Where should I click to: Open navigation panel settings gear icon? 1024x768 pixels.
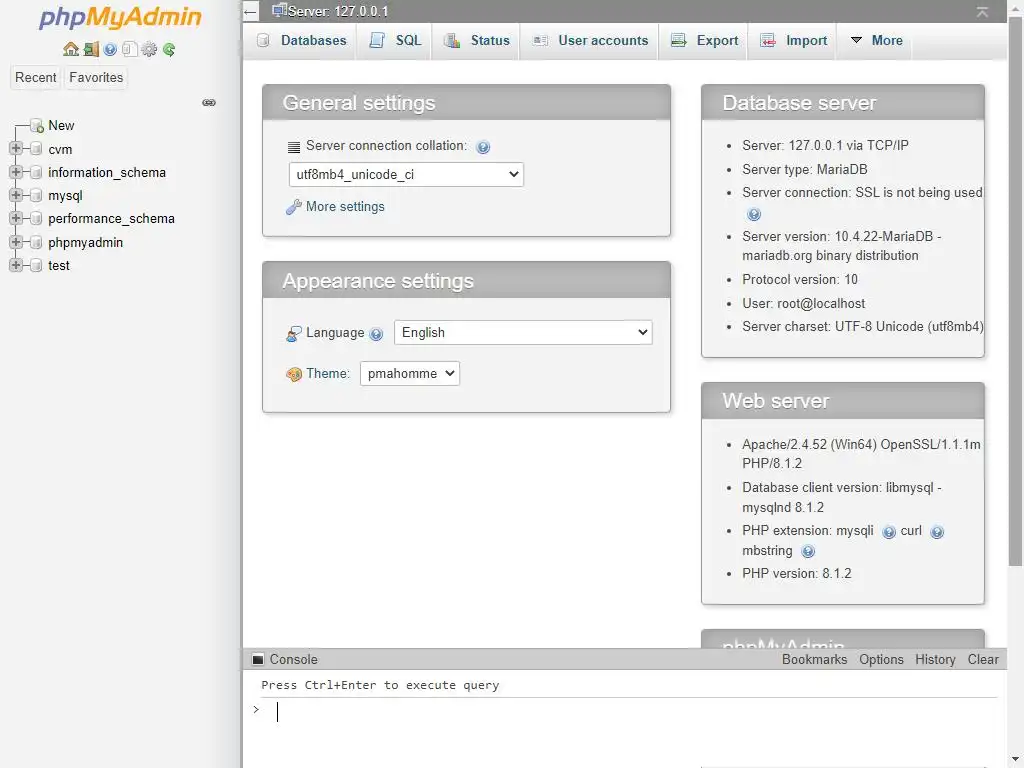[149, 49]
